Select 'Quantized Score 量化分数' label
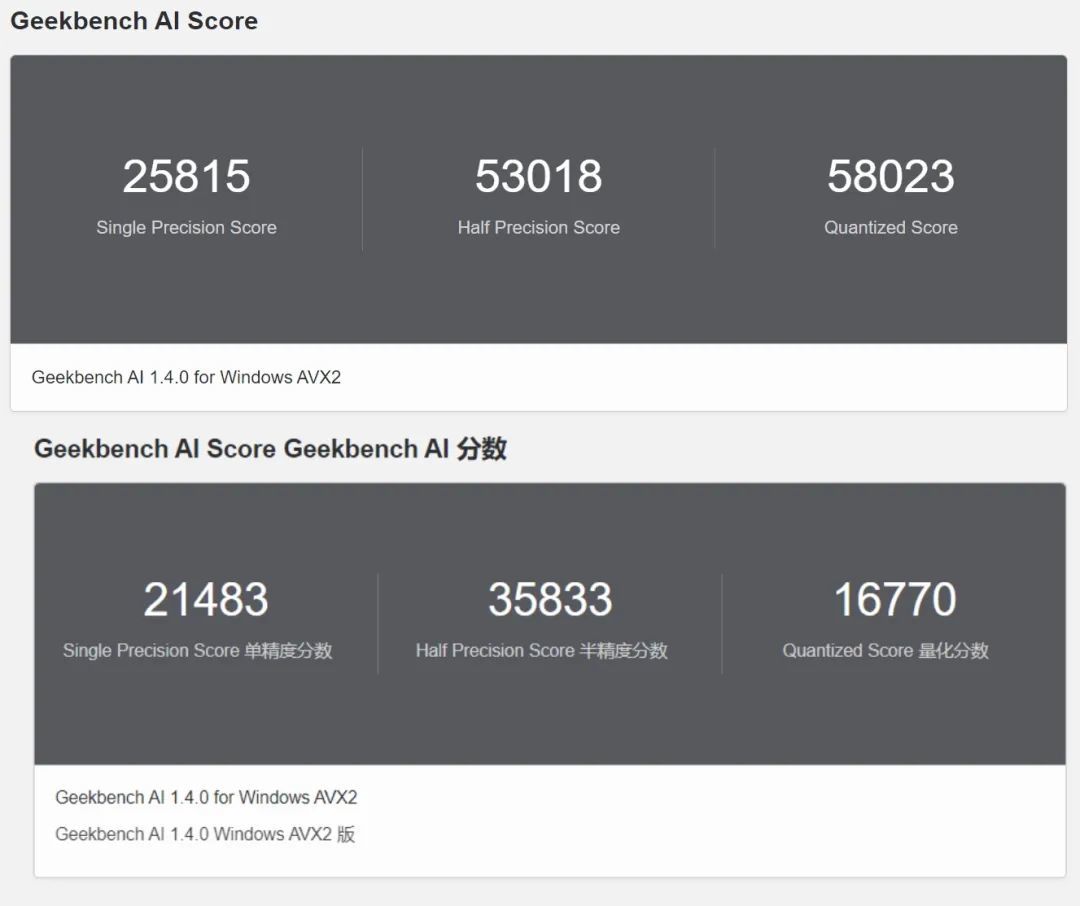The image size is (1080, 906). [x=885, y=650]
